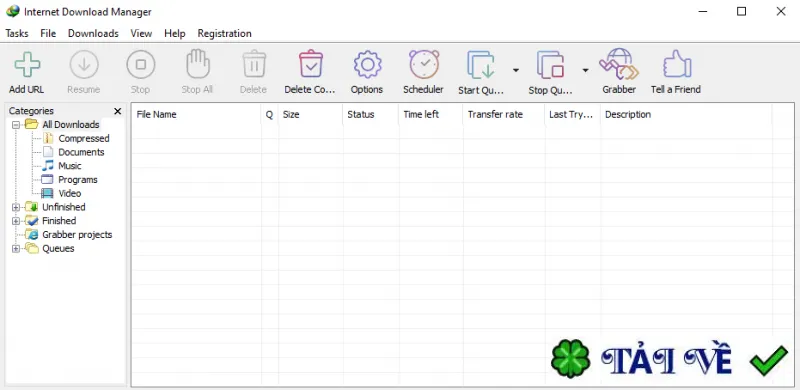Launch the Grabber globe icon
The height and width of the screenshot is (390, 800).
tap(619, 64)
